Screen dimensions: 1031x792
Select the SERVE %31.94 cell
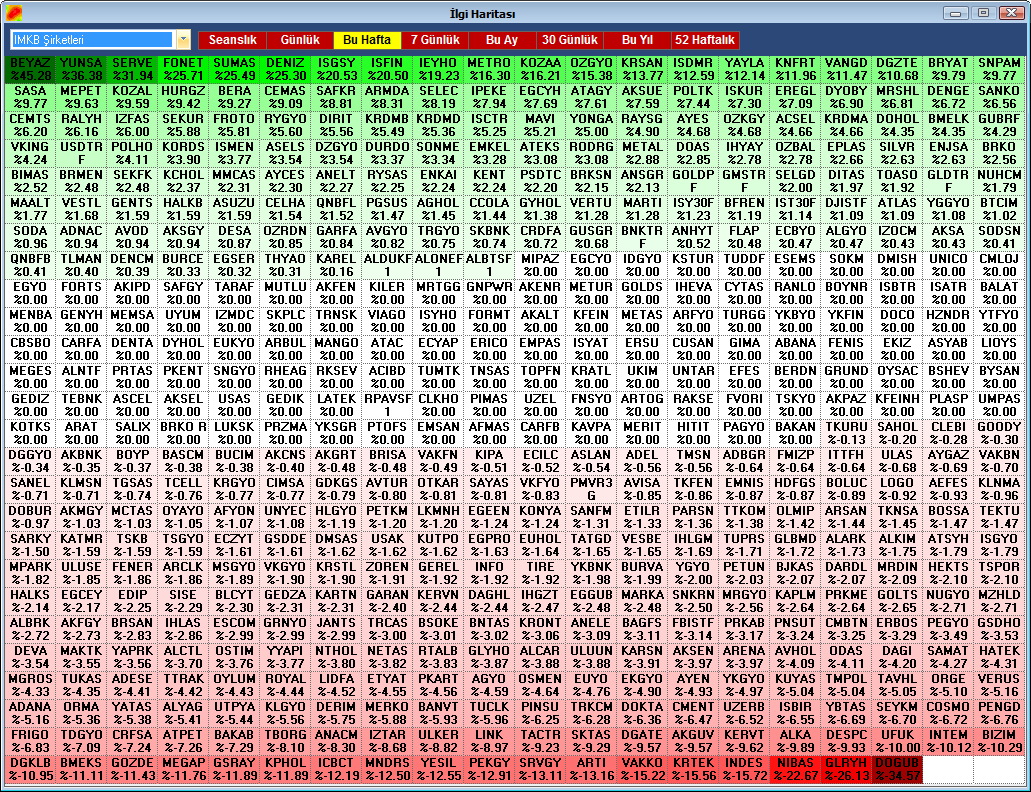[x=132, y=69]
